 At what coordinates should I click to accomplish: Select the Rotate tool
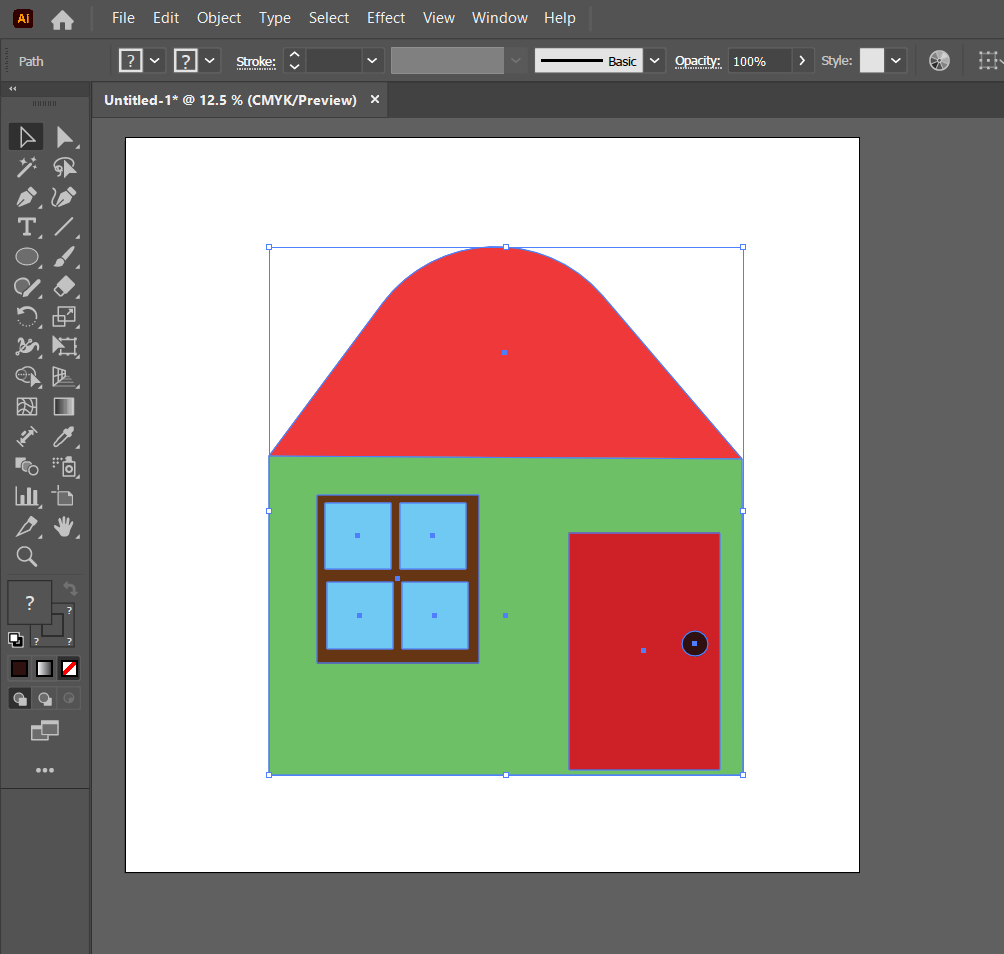pos(26,316)
